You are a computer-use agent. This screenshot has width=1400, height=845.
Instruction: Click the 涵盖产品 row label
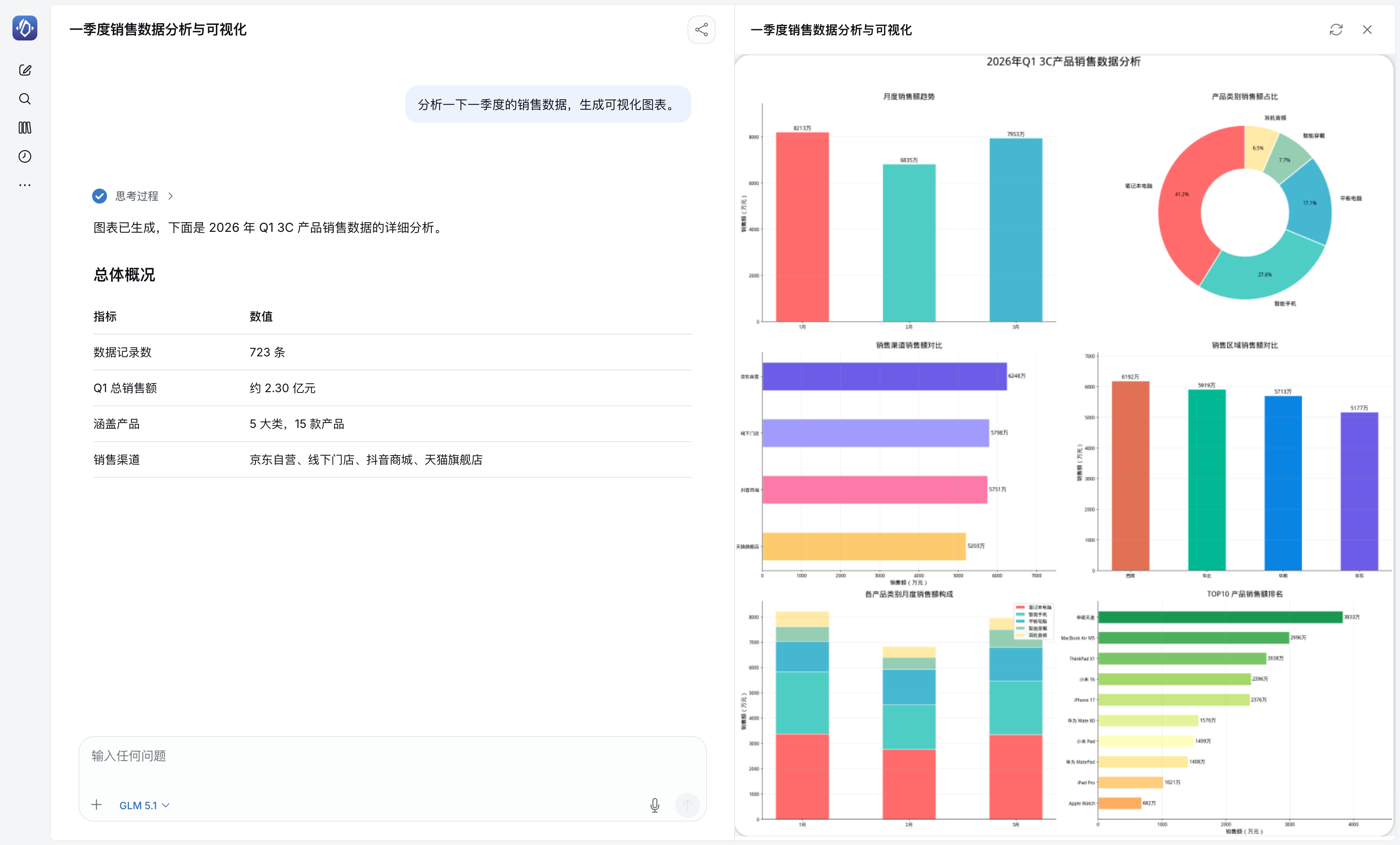coord(117,424)
